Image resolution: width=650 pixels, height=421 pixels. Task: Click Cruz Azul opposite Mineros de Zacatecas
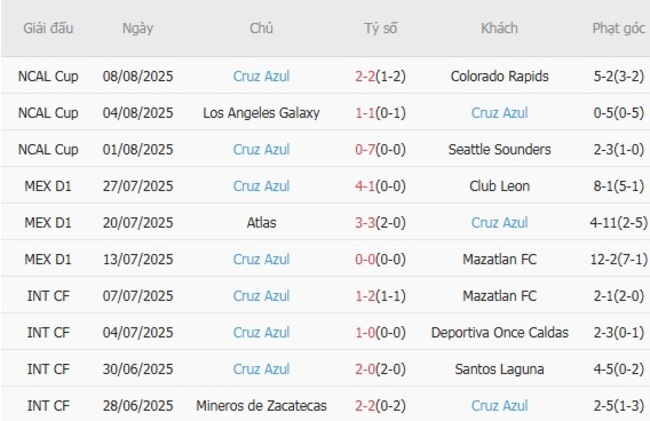499,406
